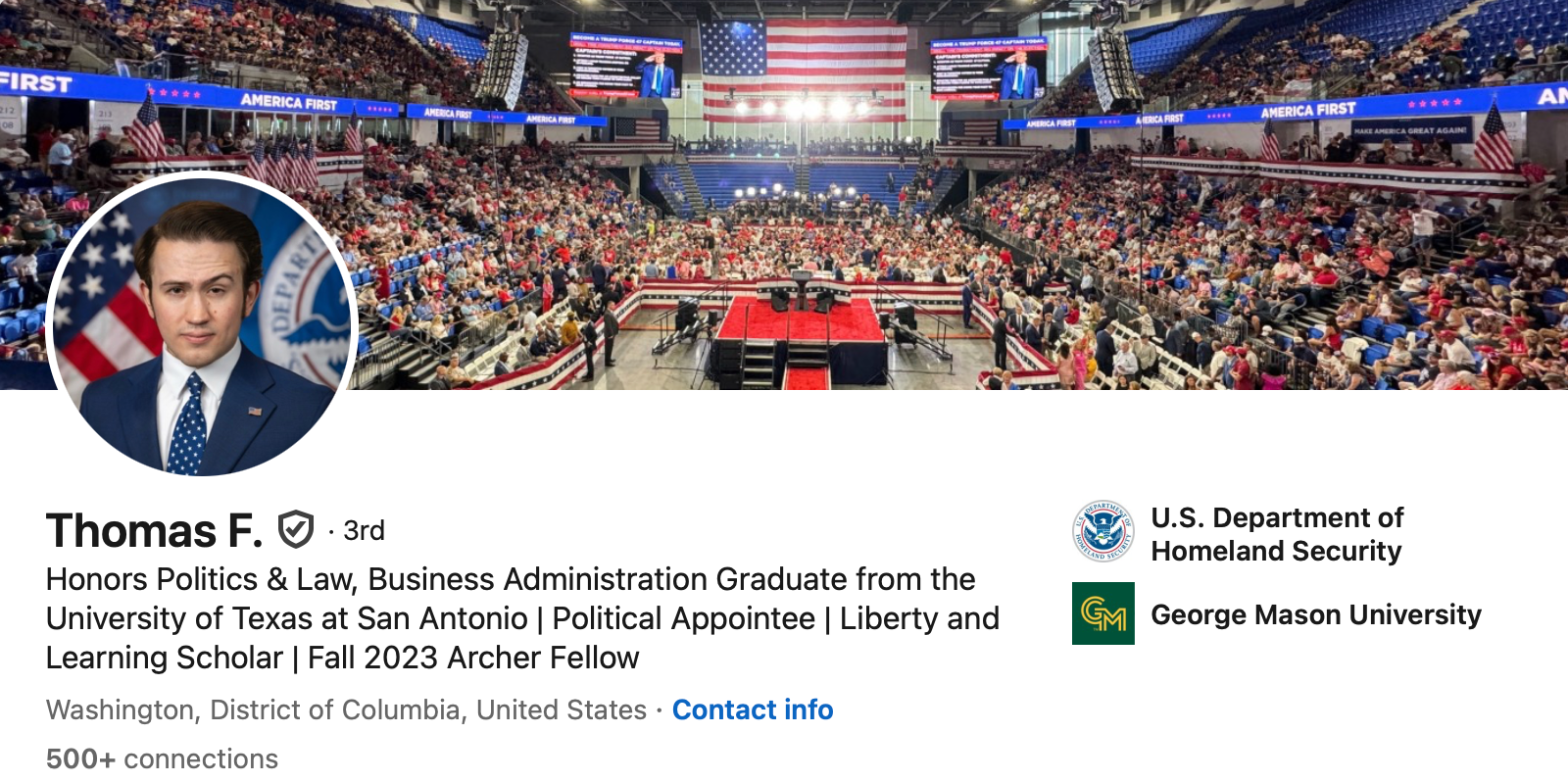The height and width of the screenshot is (782, 1568).
Task: Click the Homeland Security seal logo
Action: (1103, 531)
